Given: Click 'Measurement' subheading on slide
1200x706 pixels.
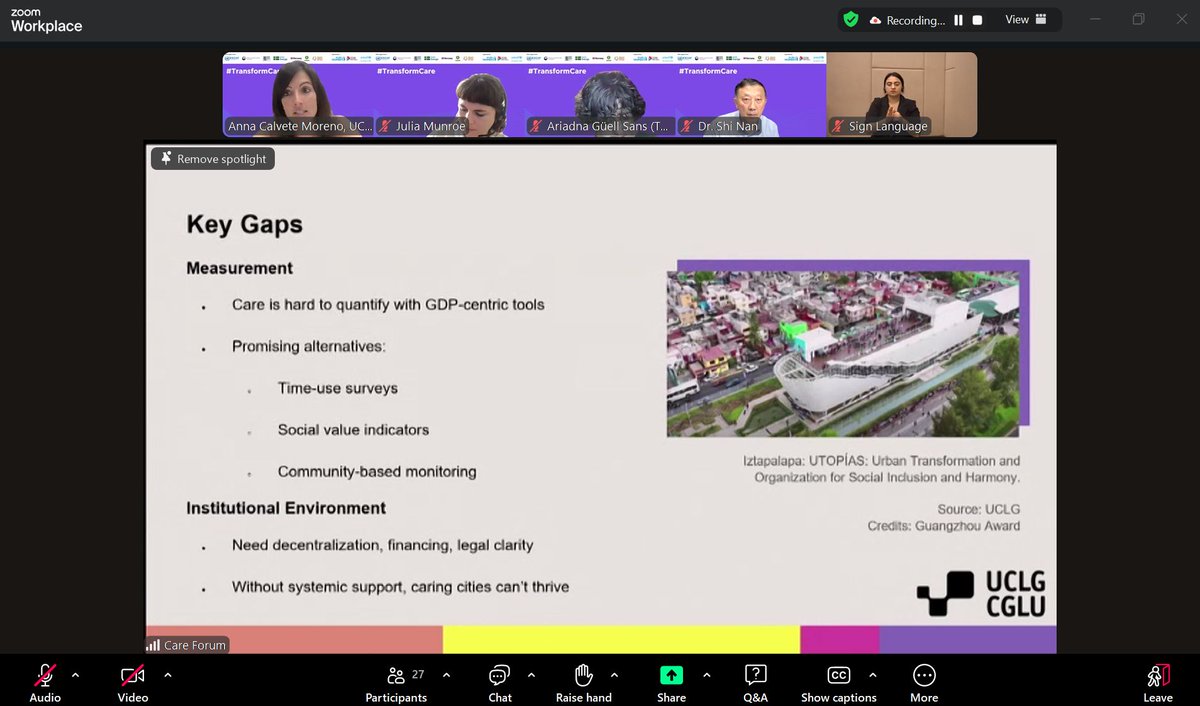Looking at the screenshot, I should click(x=239, y=268).
